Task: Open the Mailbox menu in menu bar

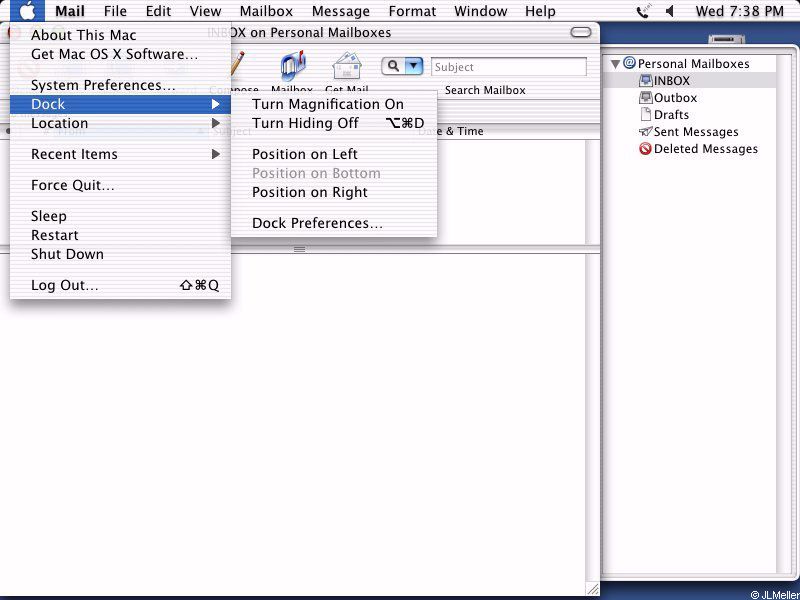Action: coord(266,11)
